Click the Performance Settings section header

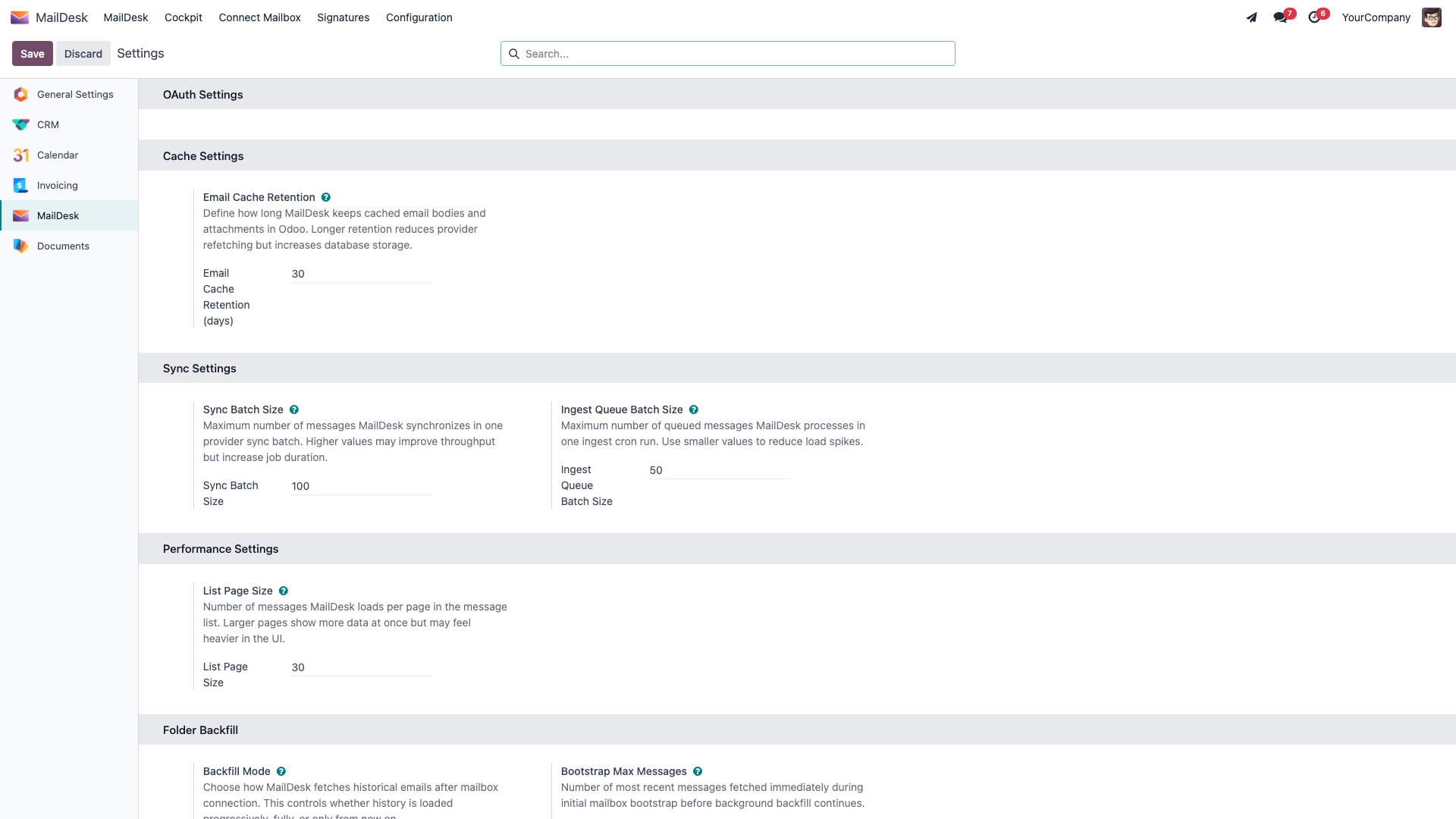pyautogui.click(x=221, y=549)
